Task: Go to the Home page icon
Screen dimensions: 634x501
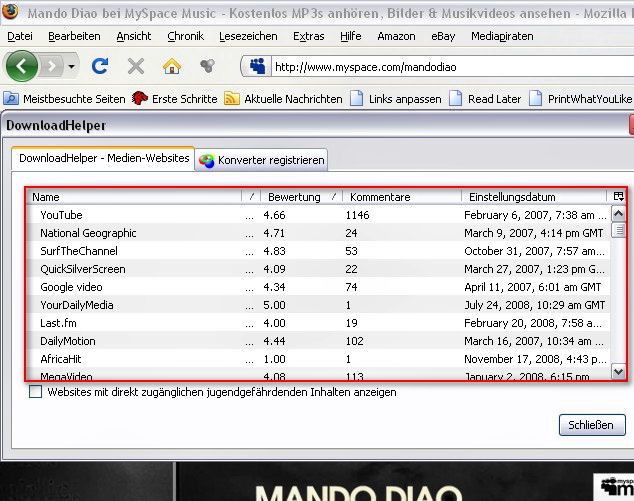Action: tap(172, 66)
